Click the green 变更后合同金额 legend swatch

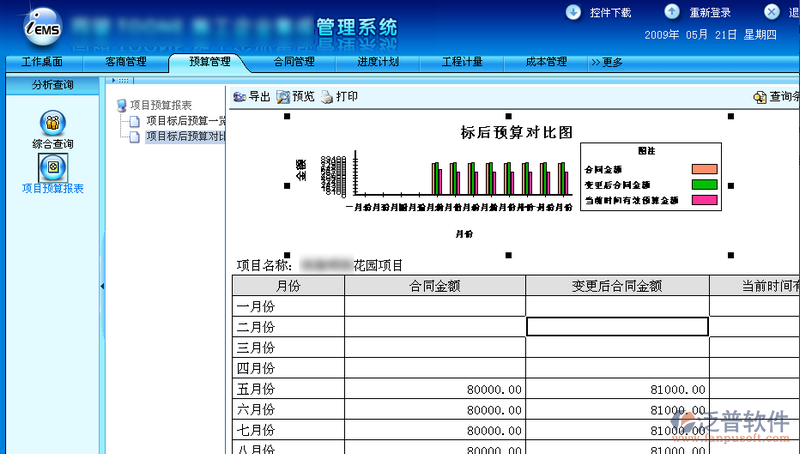[x=705, y=185]
